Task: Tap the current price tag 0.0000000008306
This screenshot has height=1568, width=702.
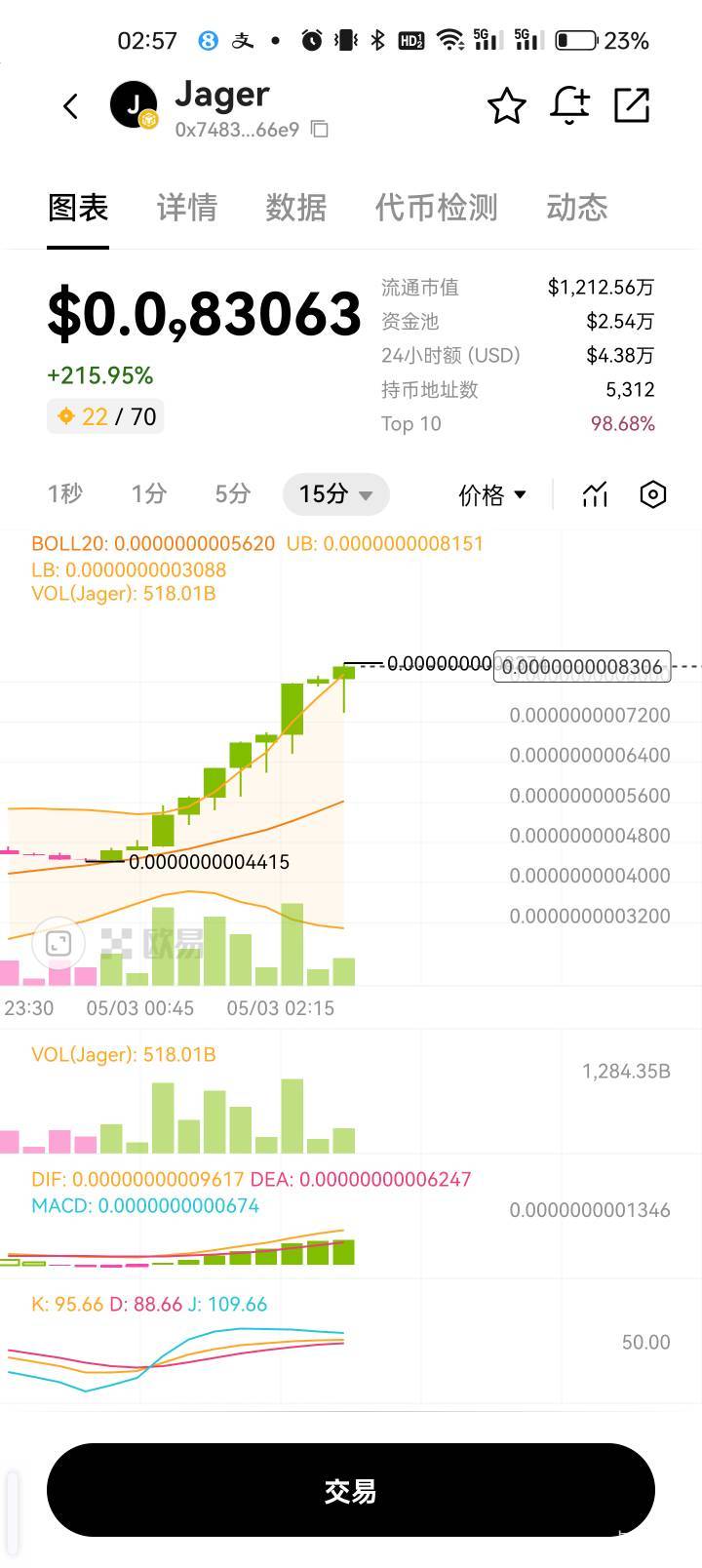Action: click(582, 667)
